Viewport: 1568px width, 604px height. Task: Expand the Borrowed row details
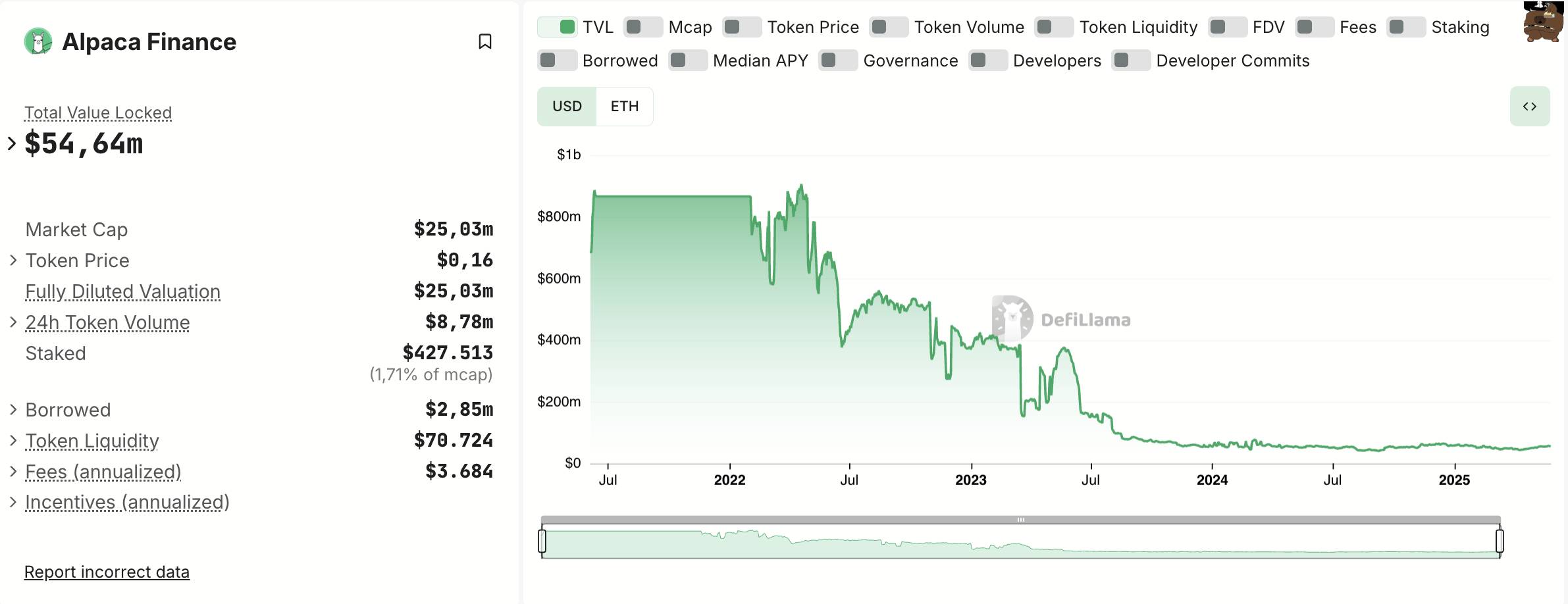click(13, 410)
